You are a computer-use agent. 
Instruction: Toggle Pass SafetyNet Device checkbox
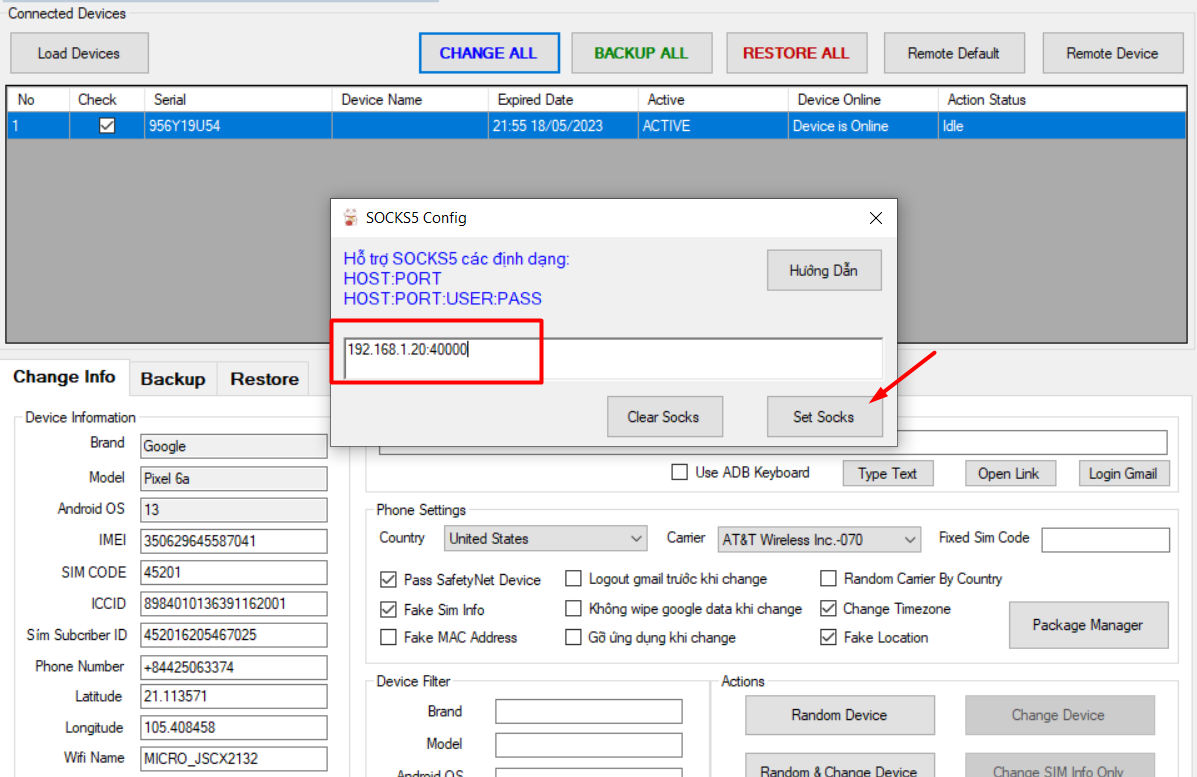pos(388,580)
